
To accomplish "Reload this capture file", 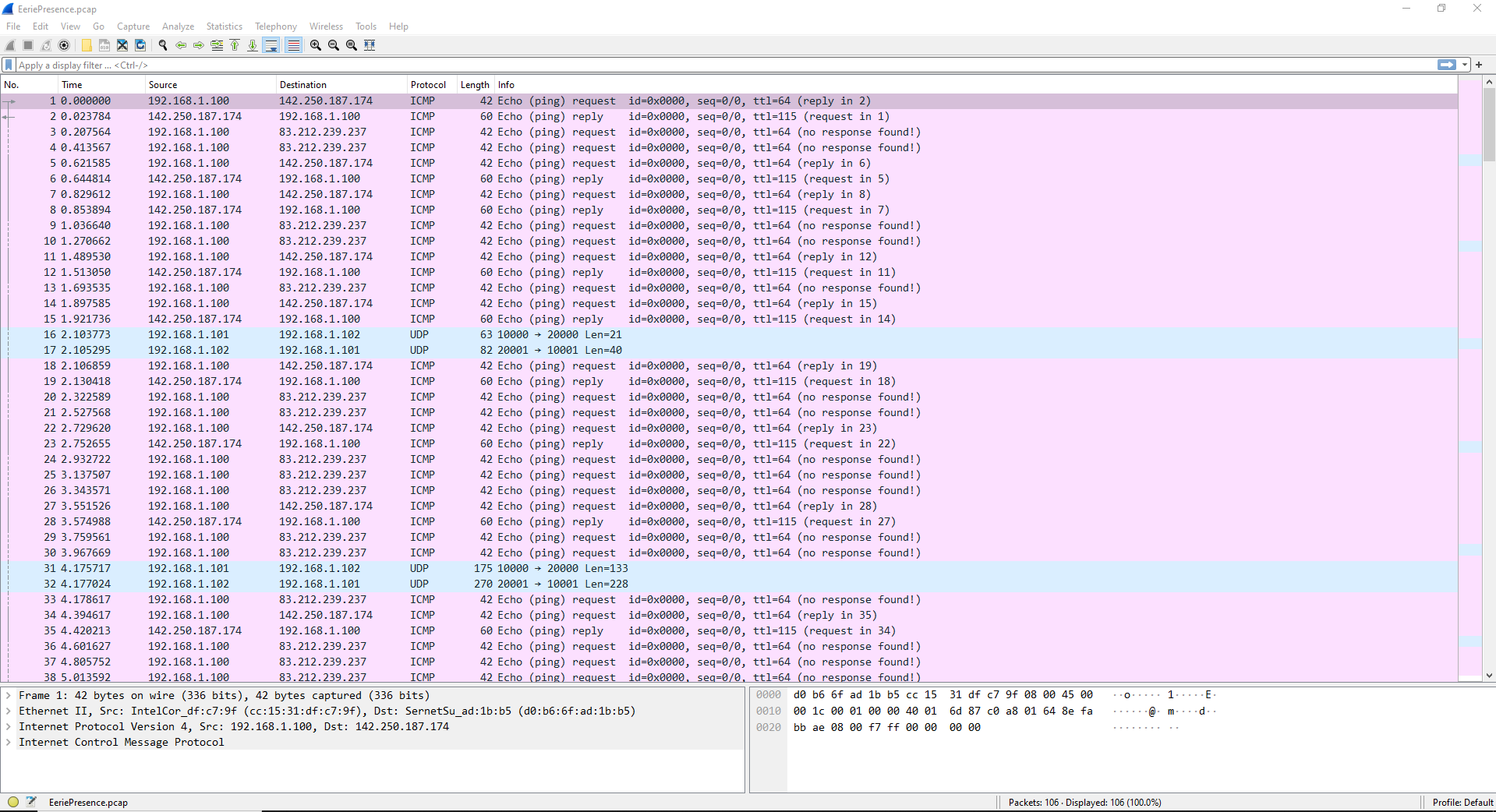I will click(x=140, y=45).
